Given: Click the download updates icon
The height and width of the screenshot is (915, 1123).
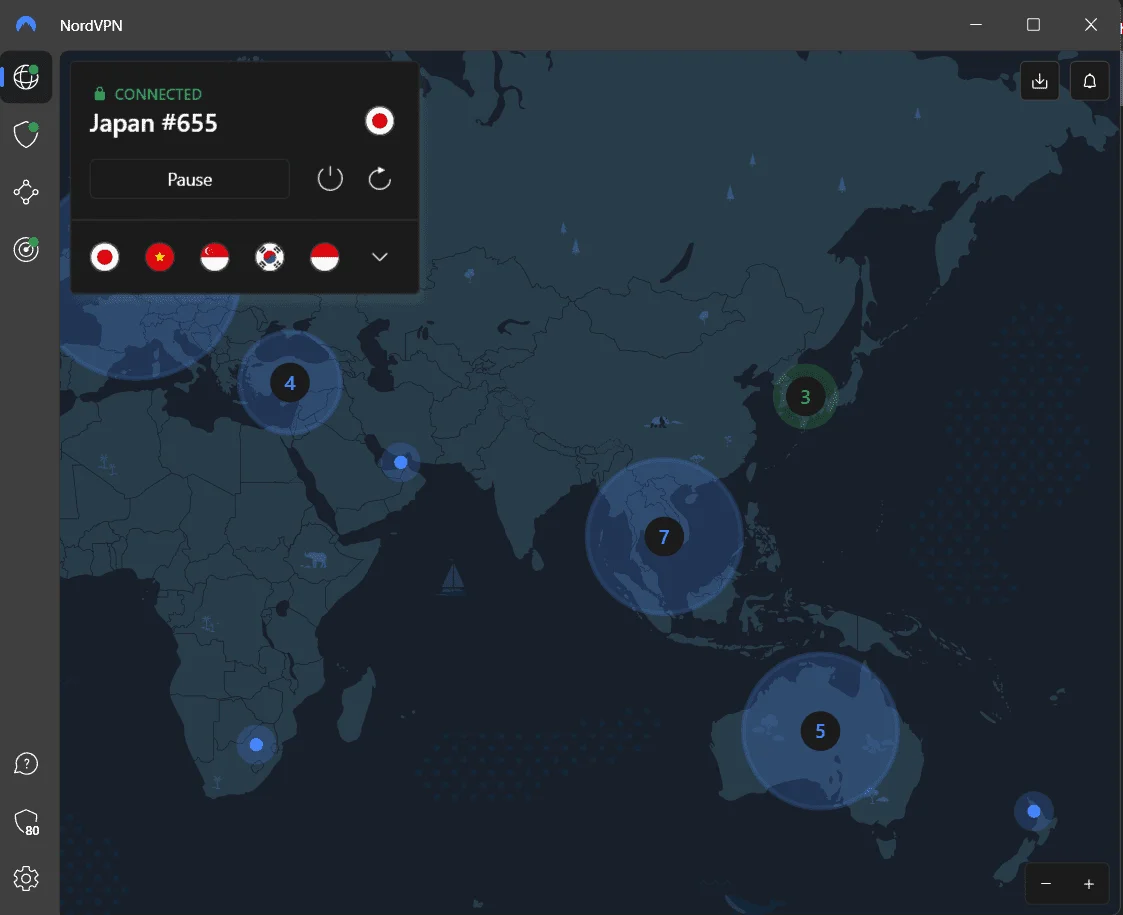Looking at the screenshot, I should 1039,81.
